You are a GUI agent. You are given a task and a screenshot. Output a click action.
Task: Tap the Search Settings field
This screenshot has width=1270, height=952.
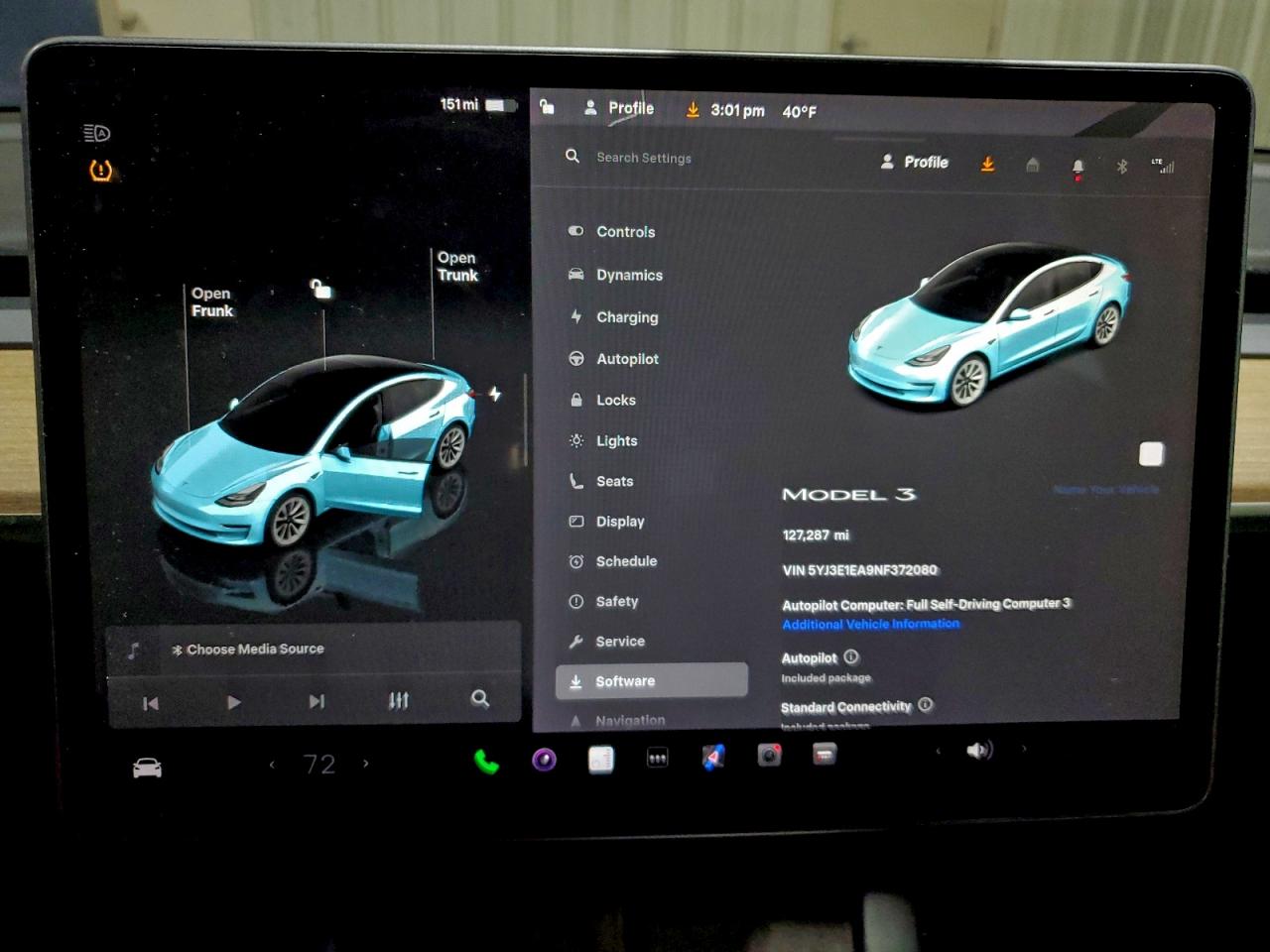(643, 157)
